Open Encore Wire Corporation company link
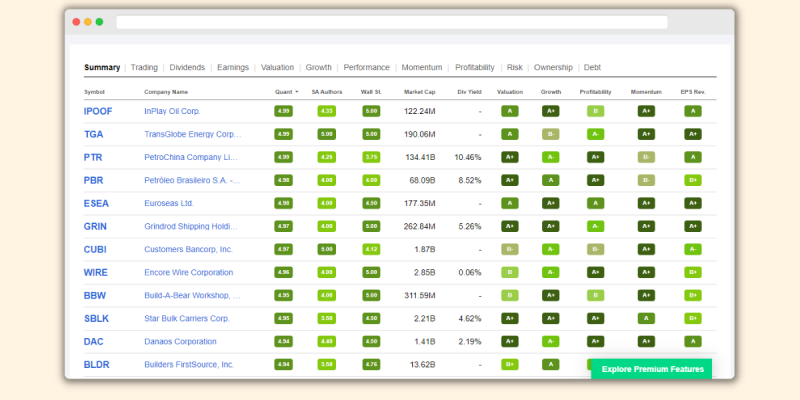Viewport: 800px width, 400px height. pyautogui.click(x=189, y=272)
